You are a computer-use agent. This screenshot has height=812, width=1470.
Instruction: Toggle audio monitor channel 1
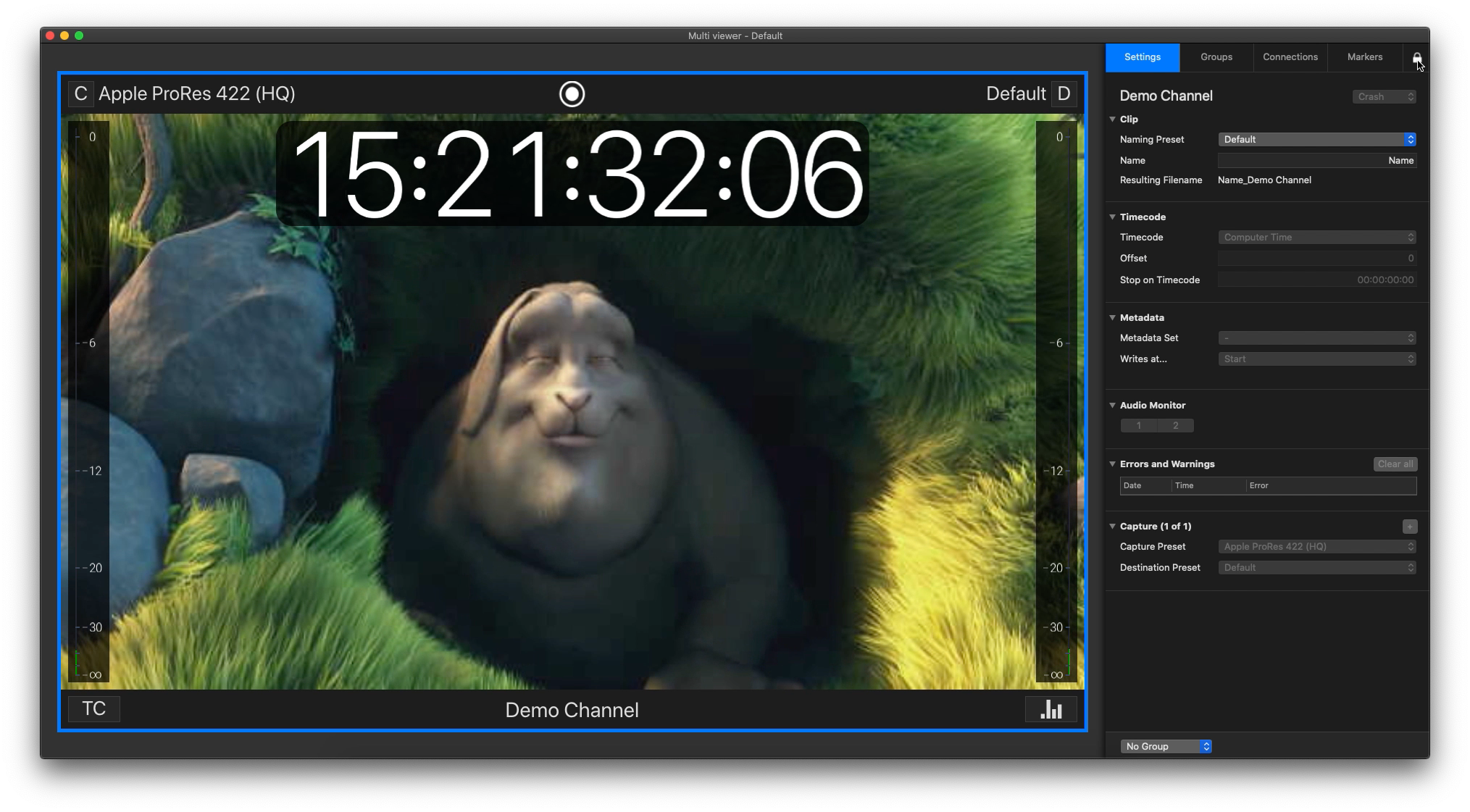coord(1139,426)
